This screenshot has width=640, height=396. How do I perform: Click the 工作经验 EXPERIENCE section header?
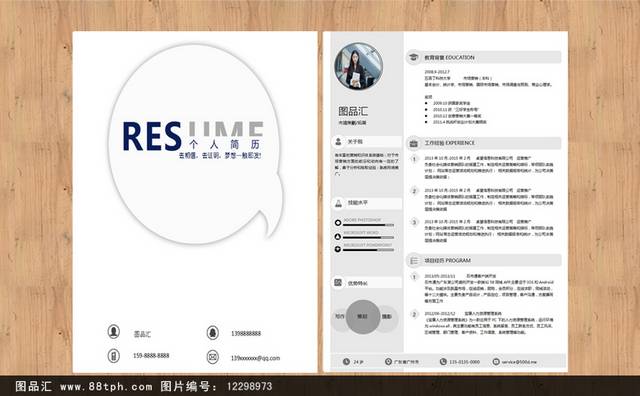[x=483, y=143]
